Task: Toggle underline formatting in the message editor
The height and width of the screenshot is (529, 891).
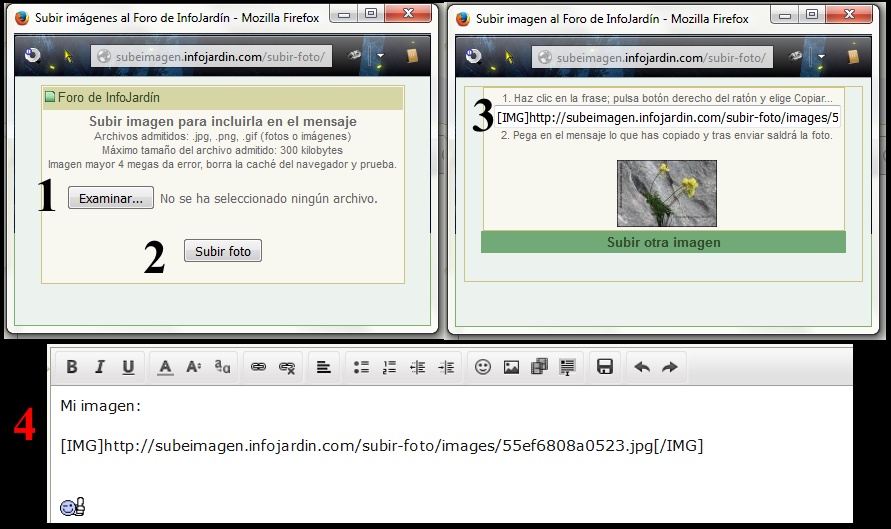Action: click(x=128, y=366)
